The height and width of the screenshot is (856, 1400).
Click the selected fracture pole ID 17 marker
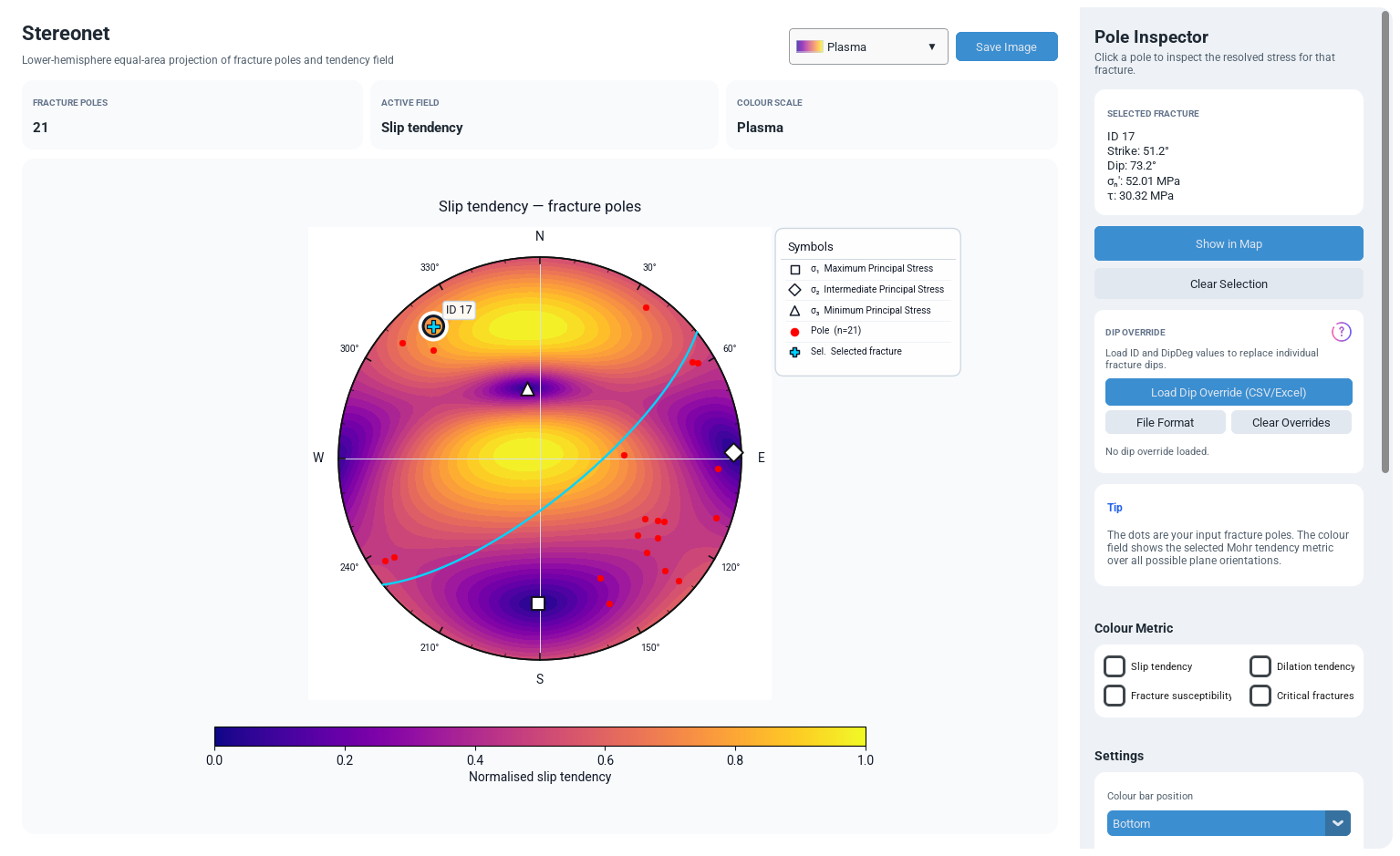[433, 325]
